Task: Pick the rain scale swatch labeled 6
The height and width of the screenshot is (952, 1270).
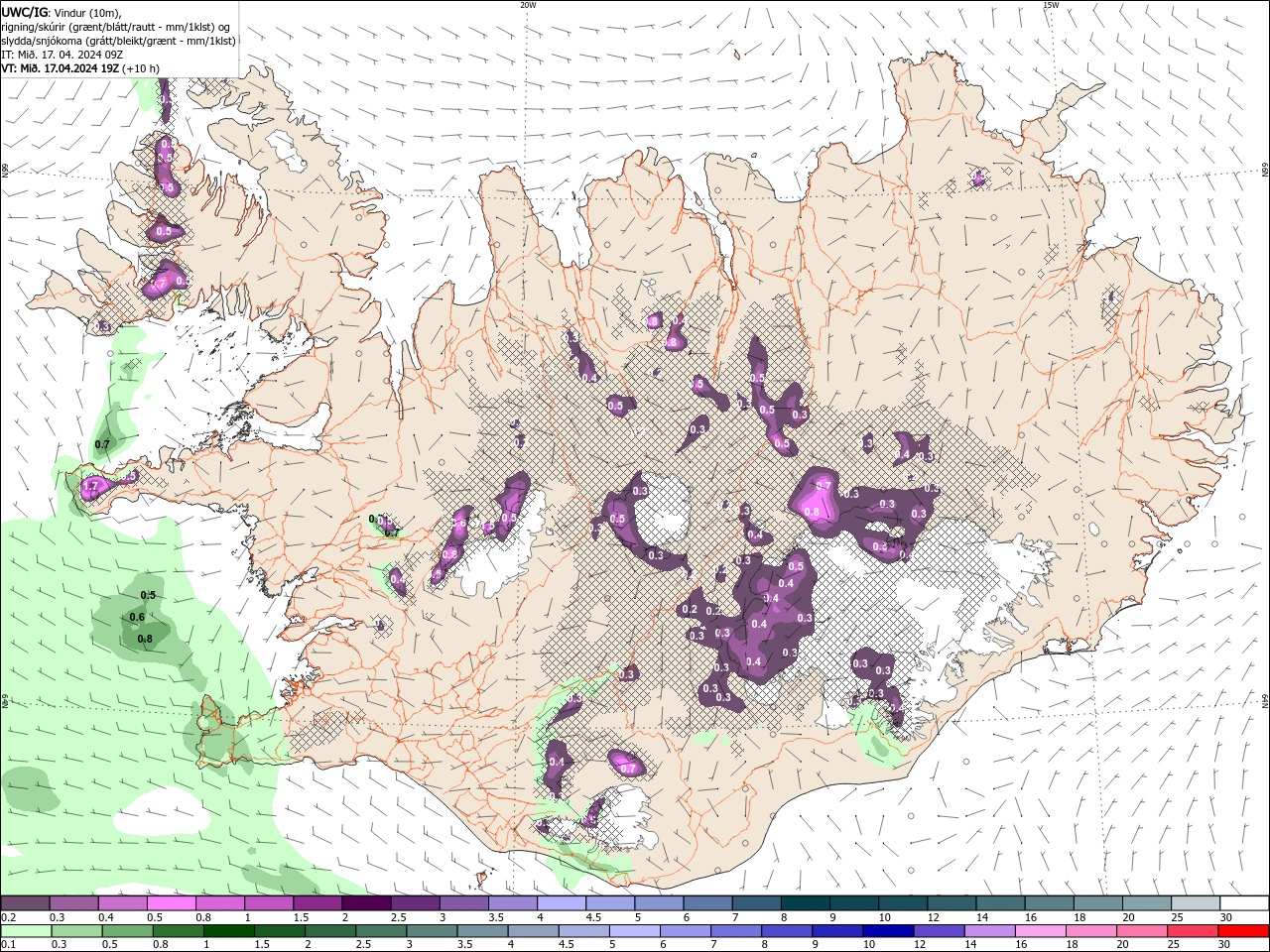Action: [686, 931]
